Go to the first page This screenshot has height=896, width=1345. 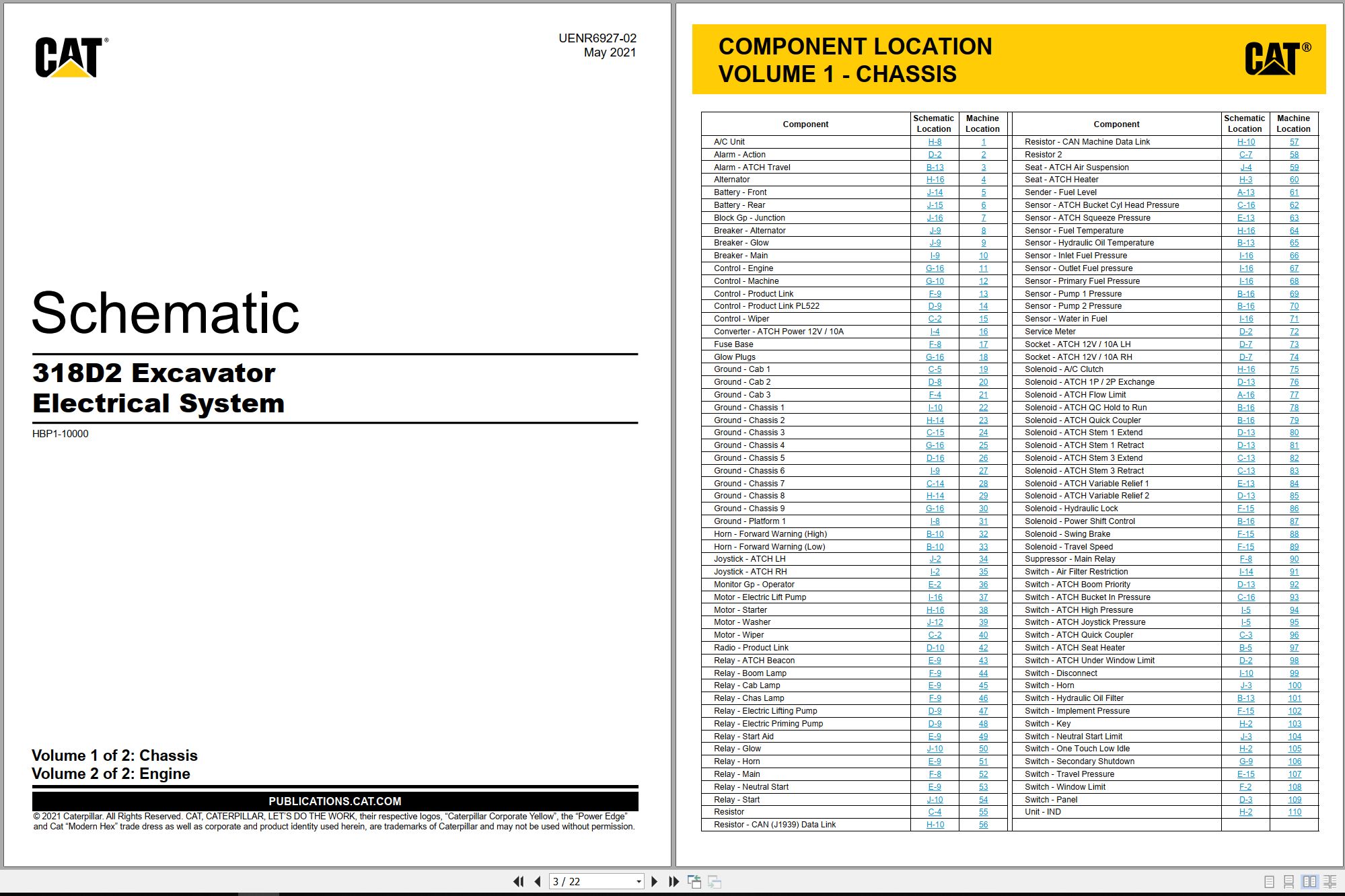point(518,881)
